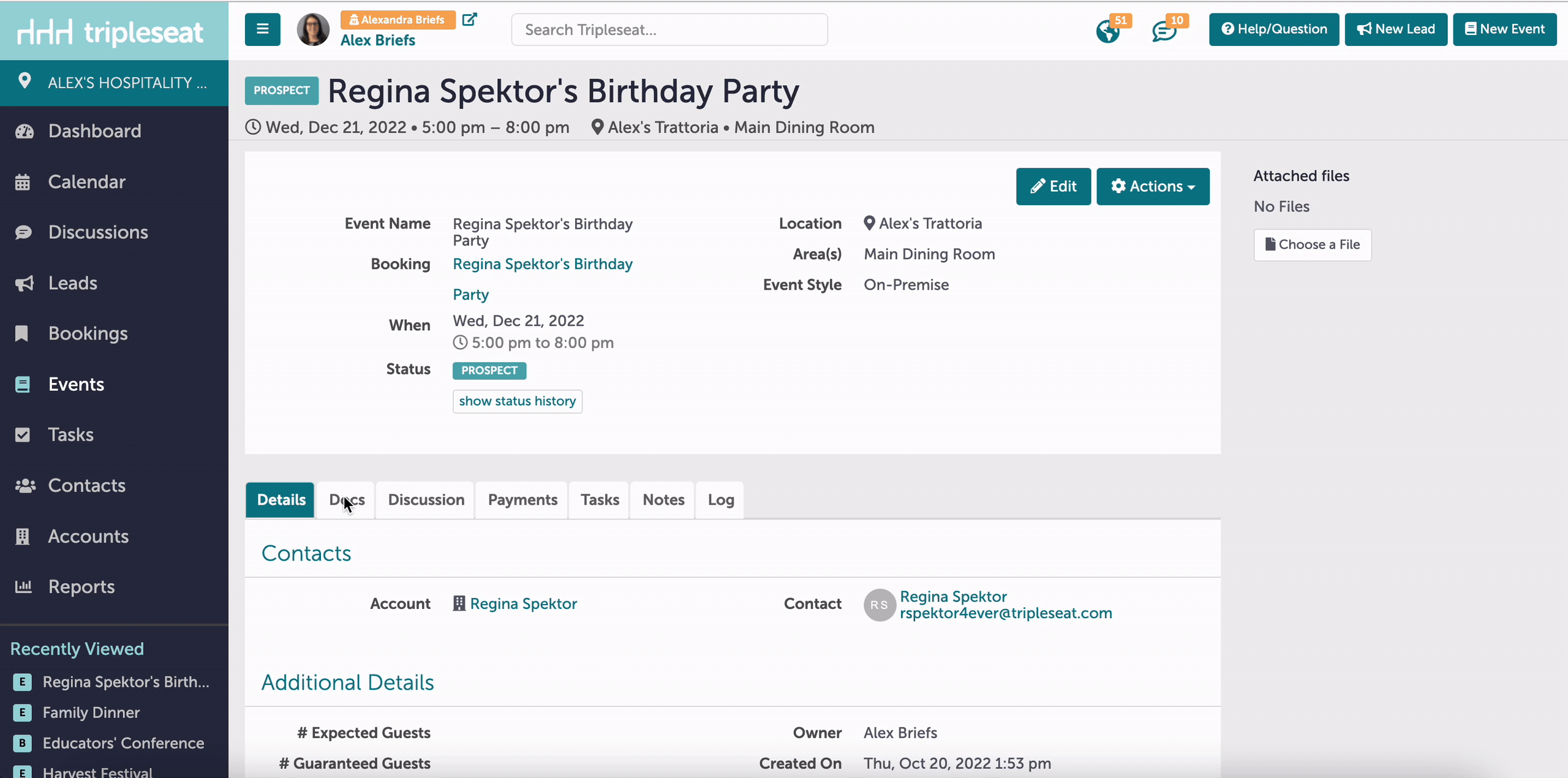Toggle the hamburger sidebar menu button
Screen dimensions: 1568x778
click(x=263, y=29)
